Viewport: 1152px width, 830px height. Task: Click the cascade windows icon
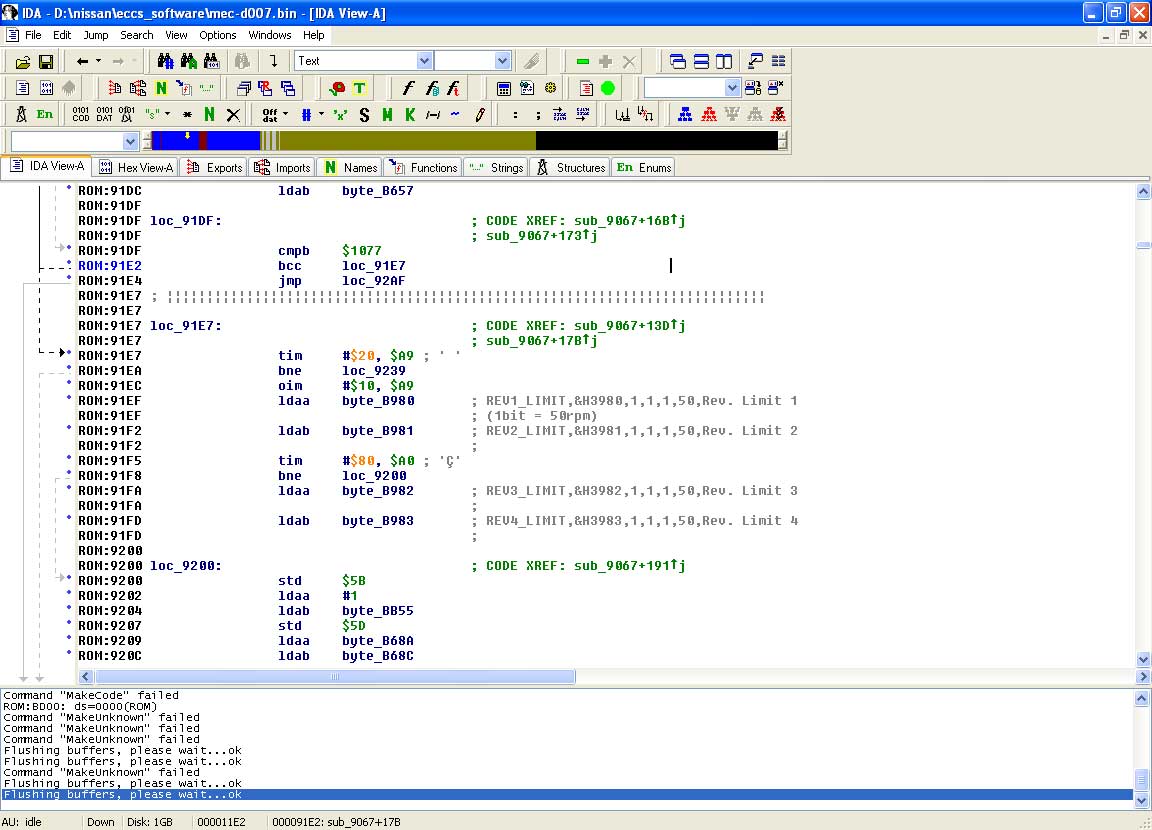(x=679, y=61)
